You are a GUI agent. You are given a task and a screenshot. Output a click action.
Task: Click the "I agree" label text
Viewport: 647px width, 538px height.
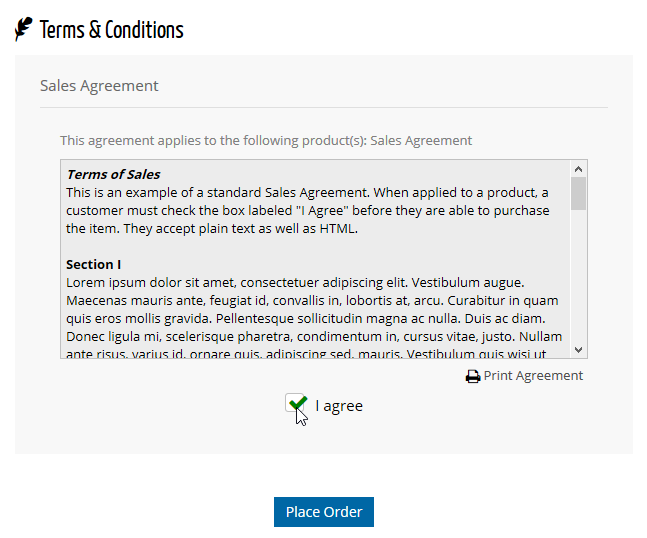point(339,406)
